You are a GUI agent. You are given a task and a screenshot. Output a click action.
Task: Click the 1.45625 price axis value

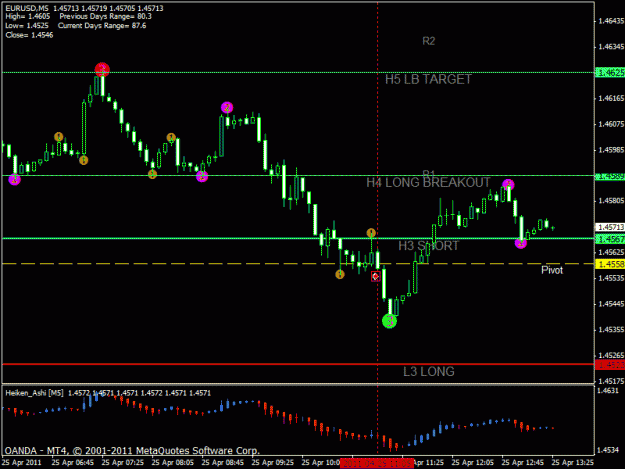611,253
